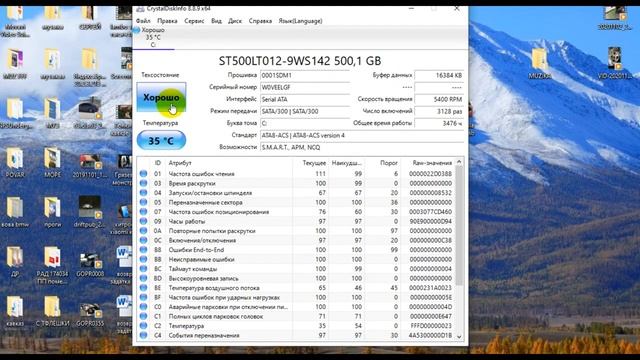
Task: Click the status dot for attribute C1
Action: (143, 316)
